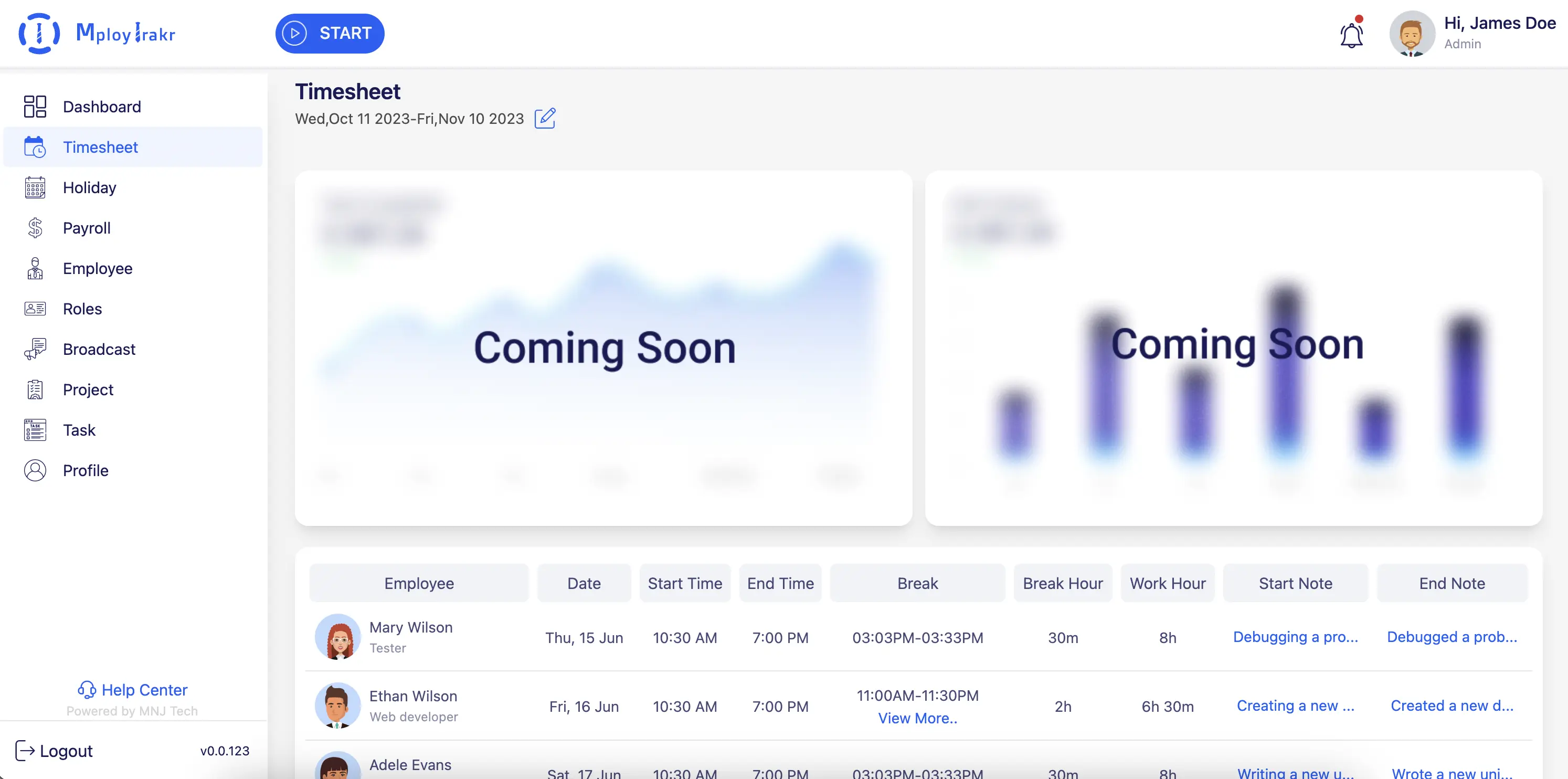1568x779 pixels.
Task: Click Ethan Wilson's '2h' break hour cell
Action: [x=1063, y=706]
